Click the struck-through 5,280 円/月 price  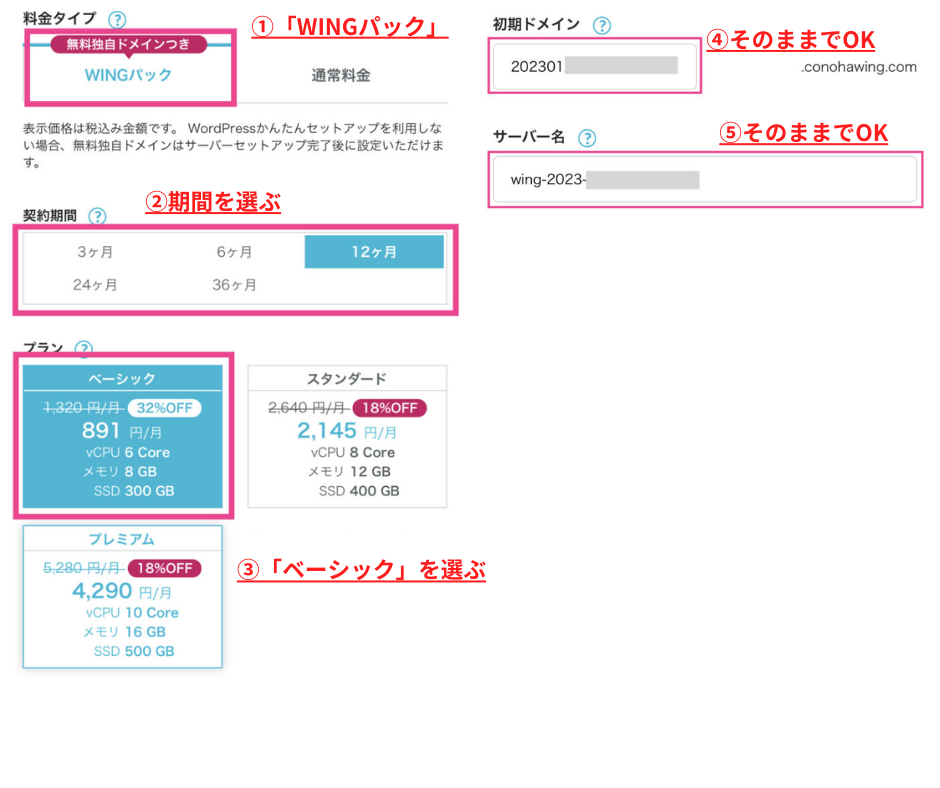coord(84,569)
